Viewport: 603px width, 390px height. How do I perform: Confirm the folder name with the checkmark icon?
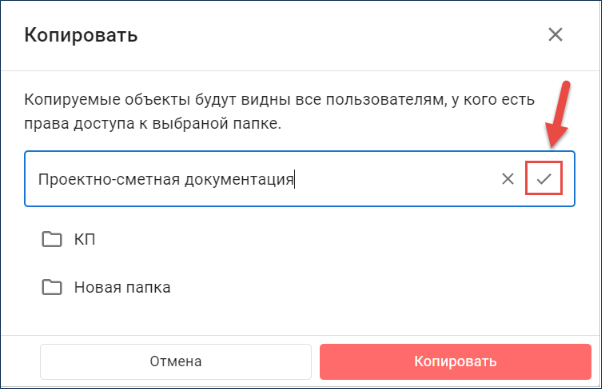point(544,178)
